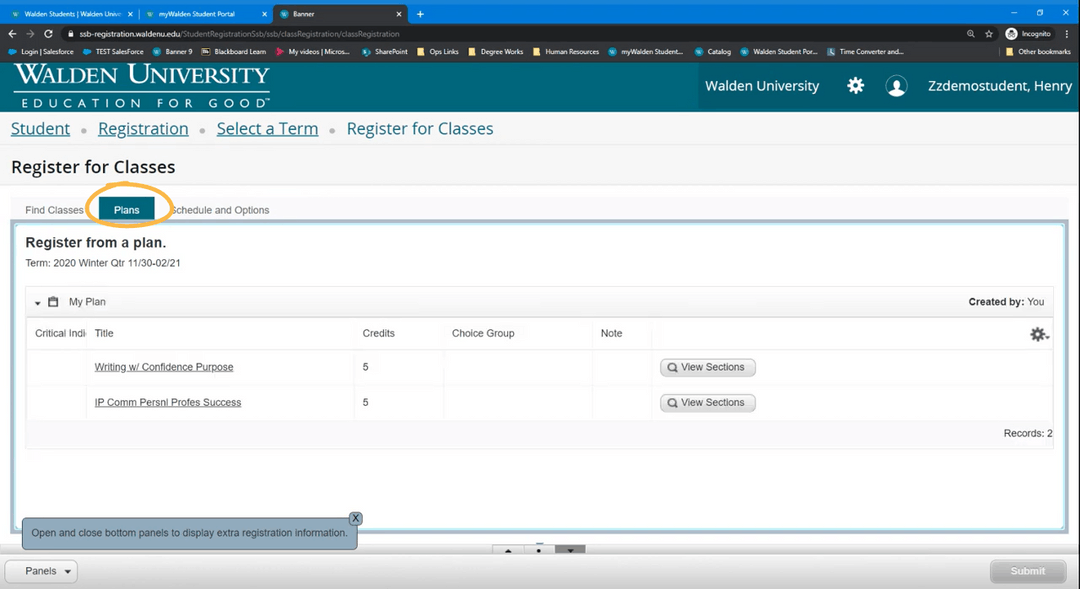Click the Select a Term breadcrumb link
The width and height of the screenshot is (1080, 589).
(267, 128)
